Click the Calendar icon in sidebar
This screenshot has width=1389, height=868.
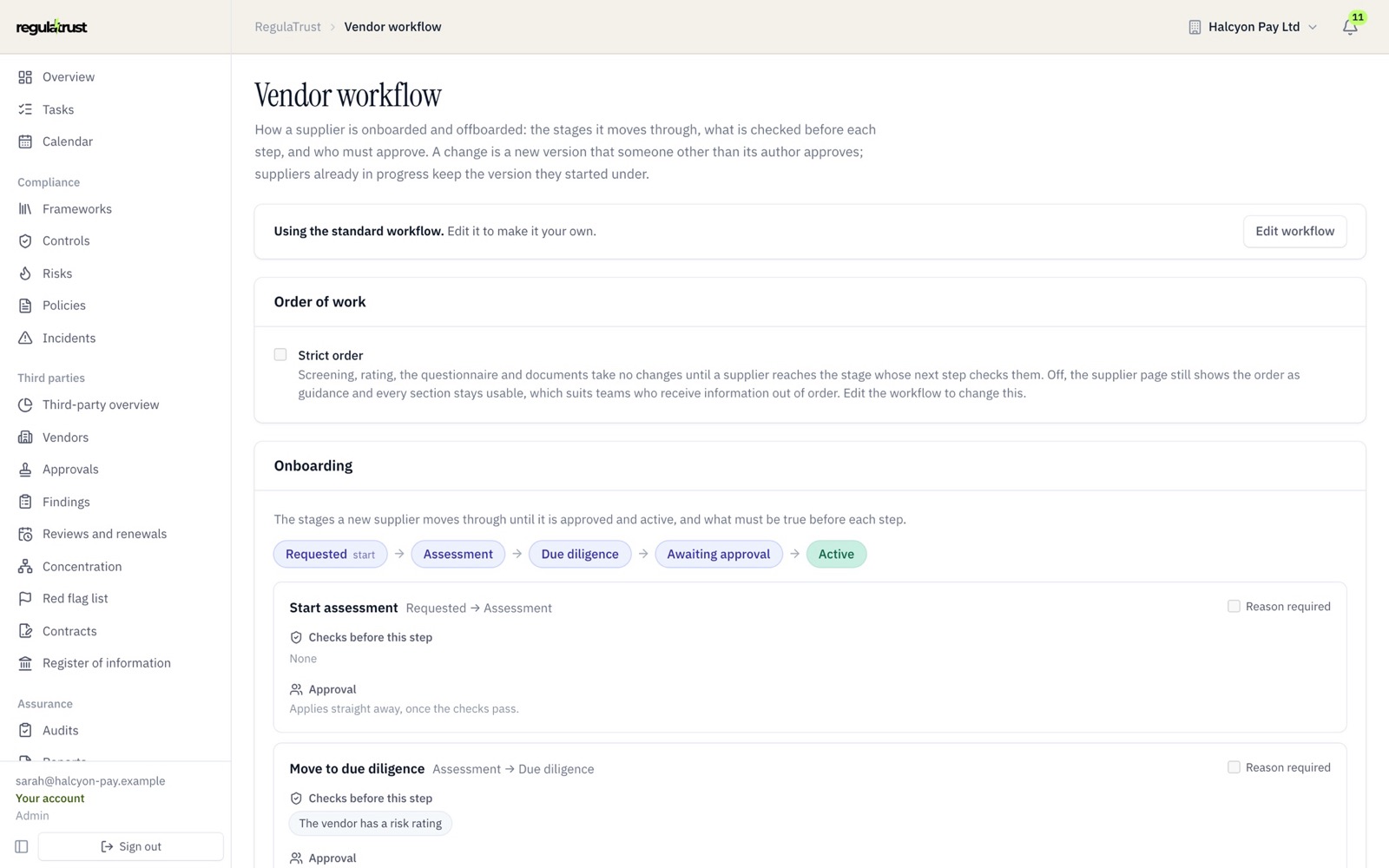pyautogui.click(x=25, y=141)
